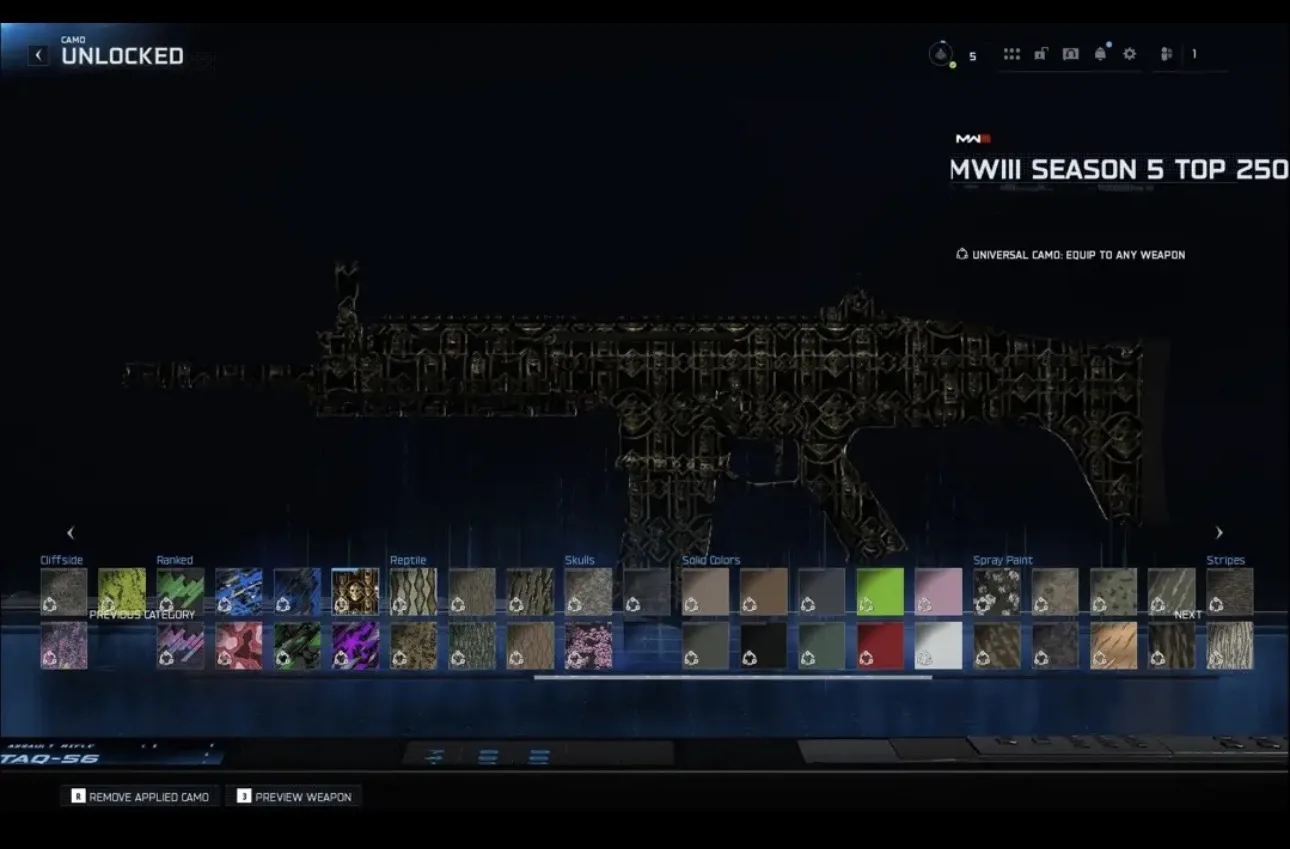The height and width of the screenshot is (849, 1290).
Task: Click the player rank emblem icon
Action: pyautogui.click(x=941, y=55)
